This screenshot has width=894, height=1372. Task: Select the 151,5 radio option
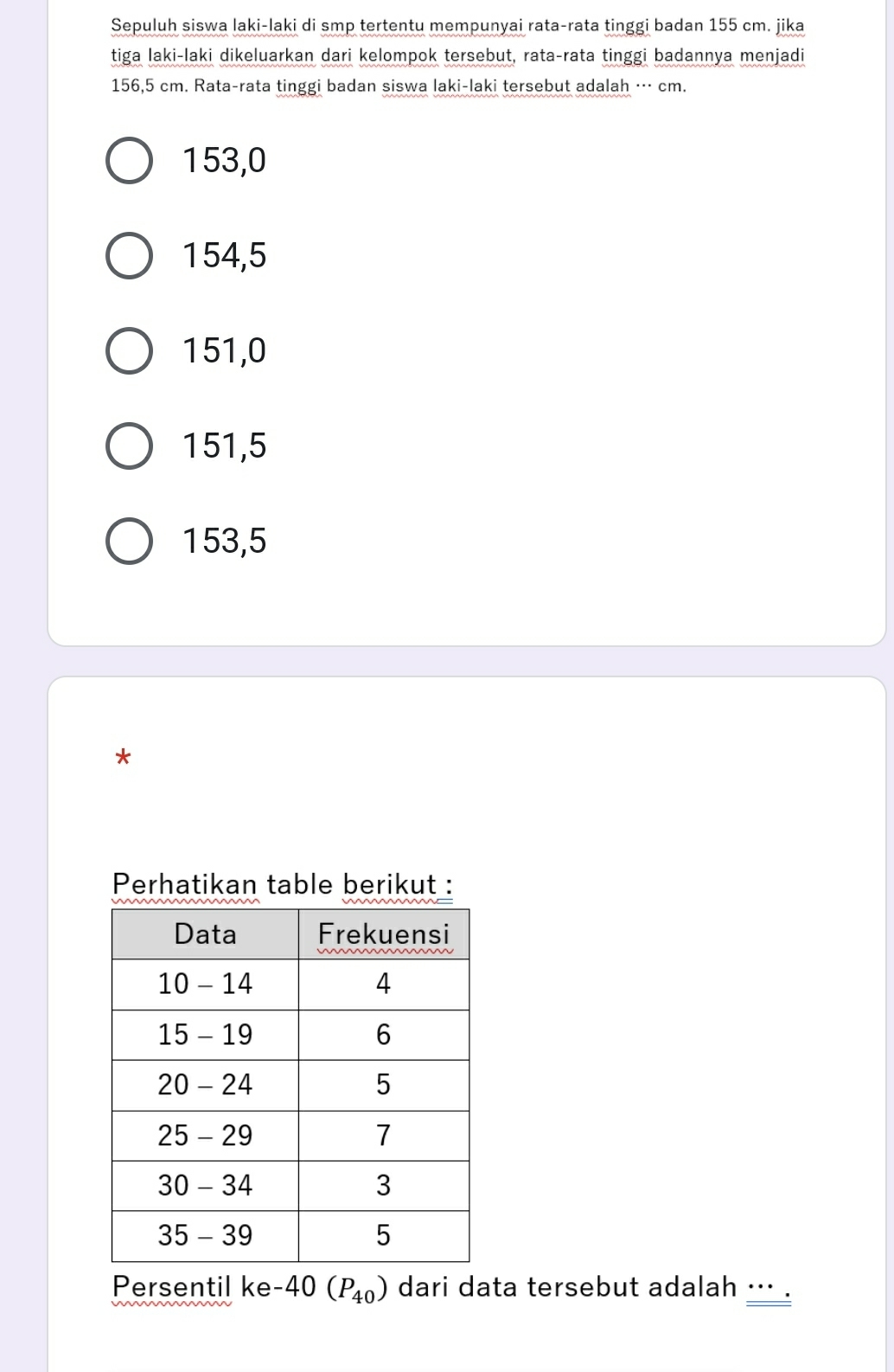coord(130,446)
